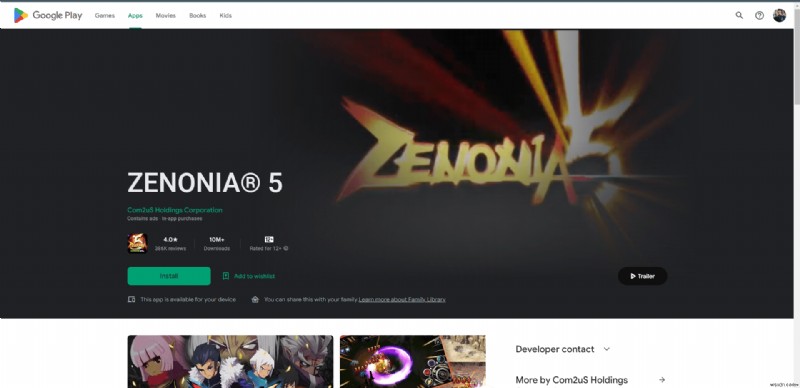
Task: Switch to the Books tab
Action: coord(197,15)
